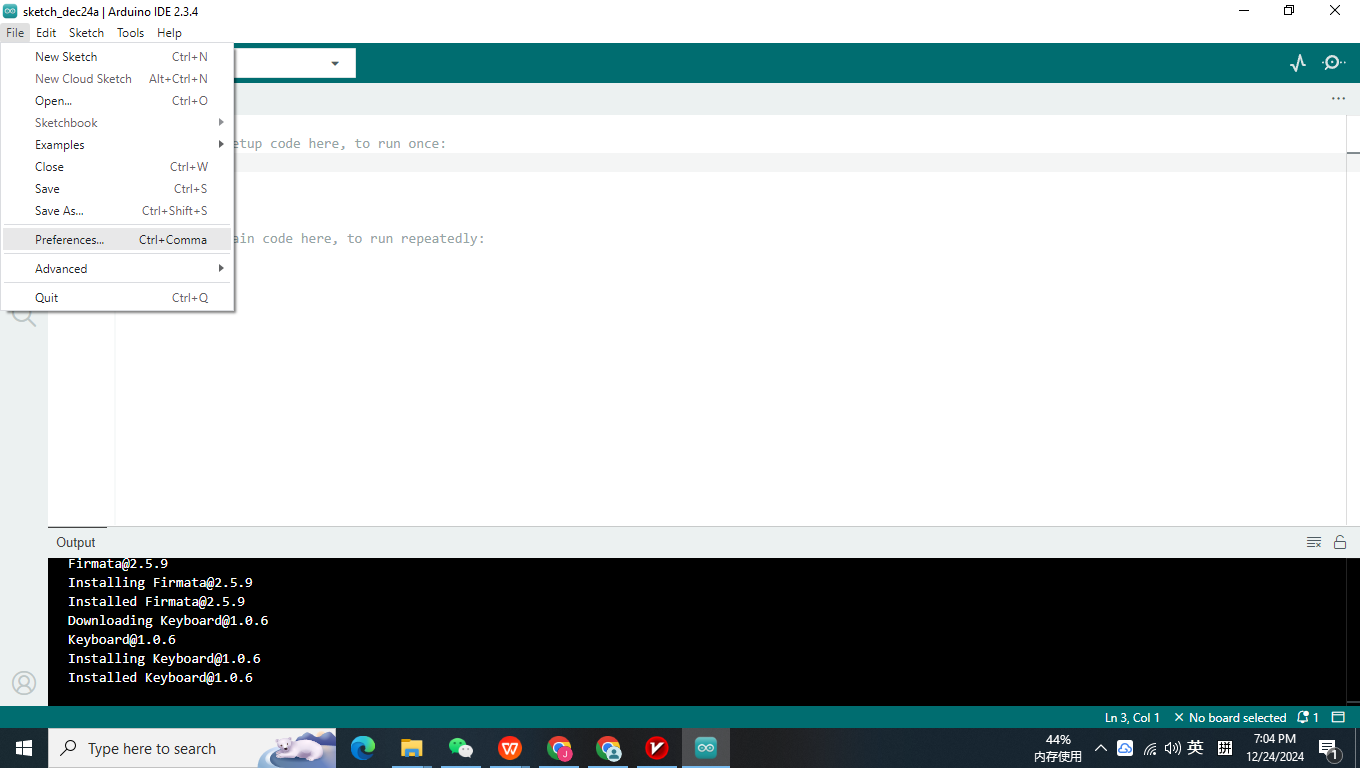The width and height of the screenshot is (1360, 768).
Task: Click output line Installed Firmata@2.5.9
Action: click(x=156, y=601)
